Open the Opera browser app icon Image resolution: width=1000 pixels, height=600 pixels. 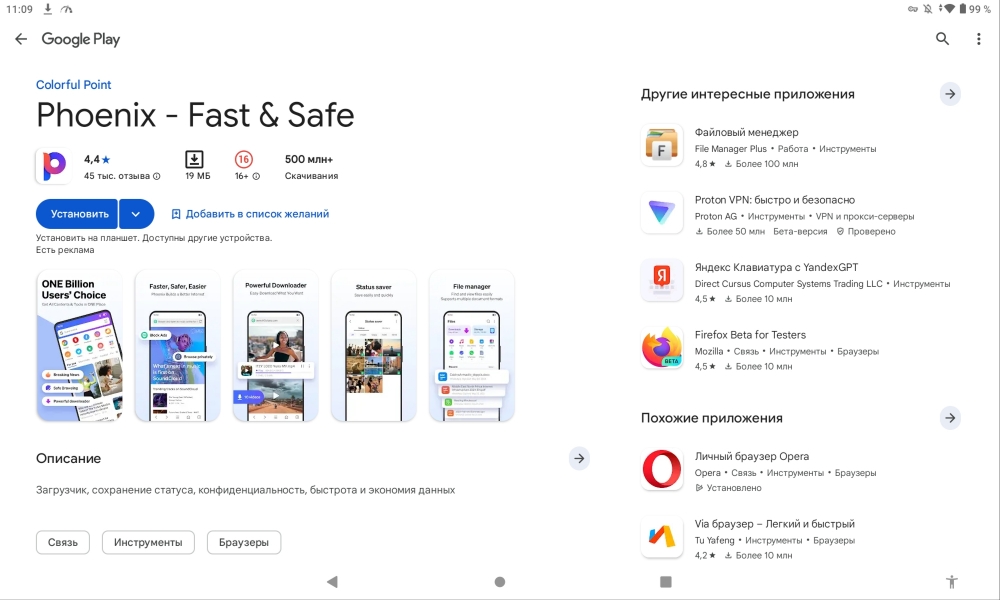tap(661, 469)
